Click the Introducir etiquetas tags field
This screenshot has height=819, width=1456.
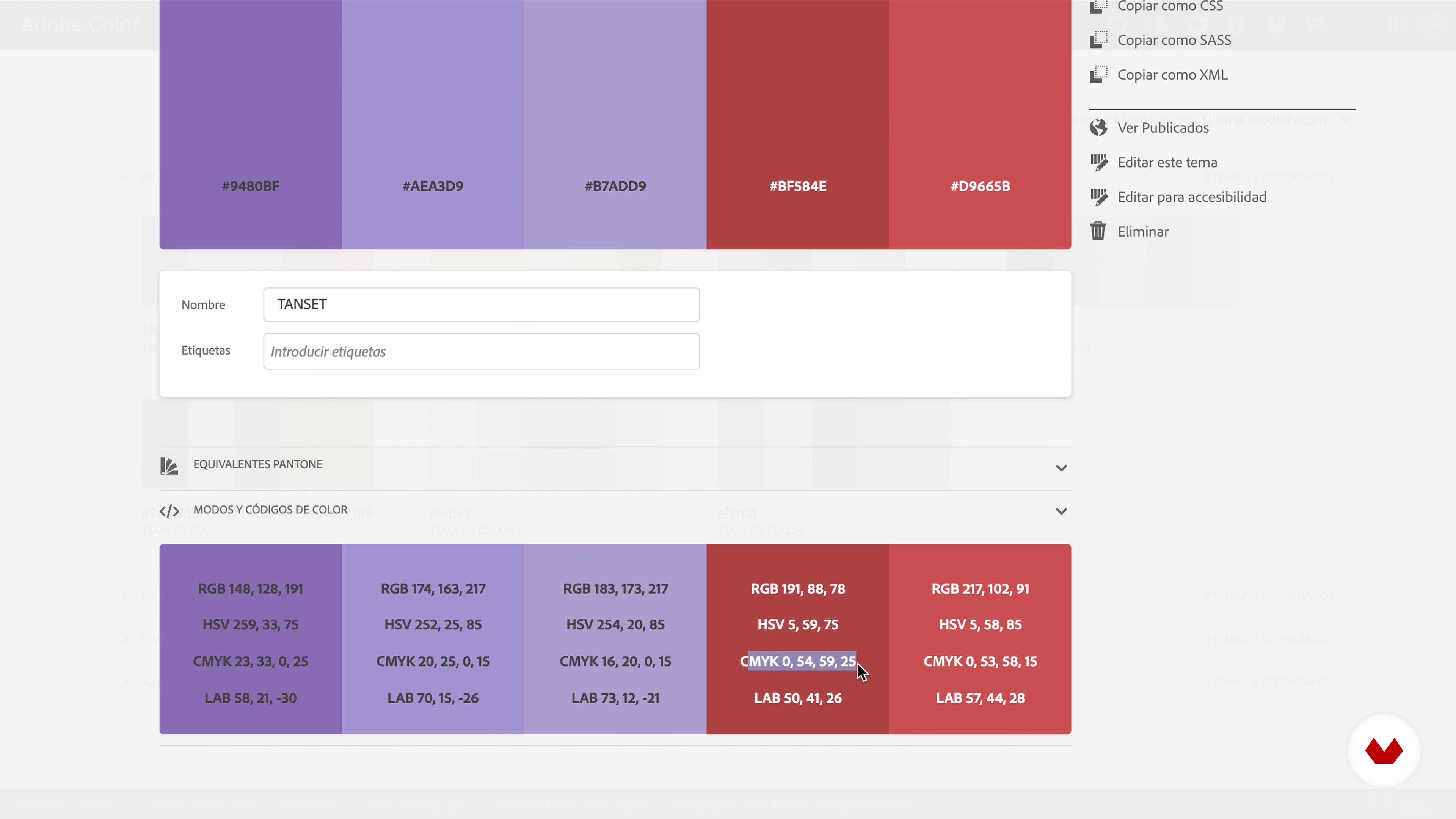pyautogui.click(x=481, y=351)
